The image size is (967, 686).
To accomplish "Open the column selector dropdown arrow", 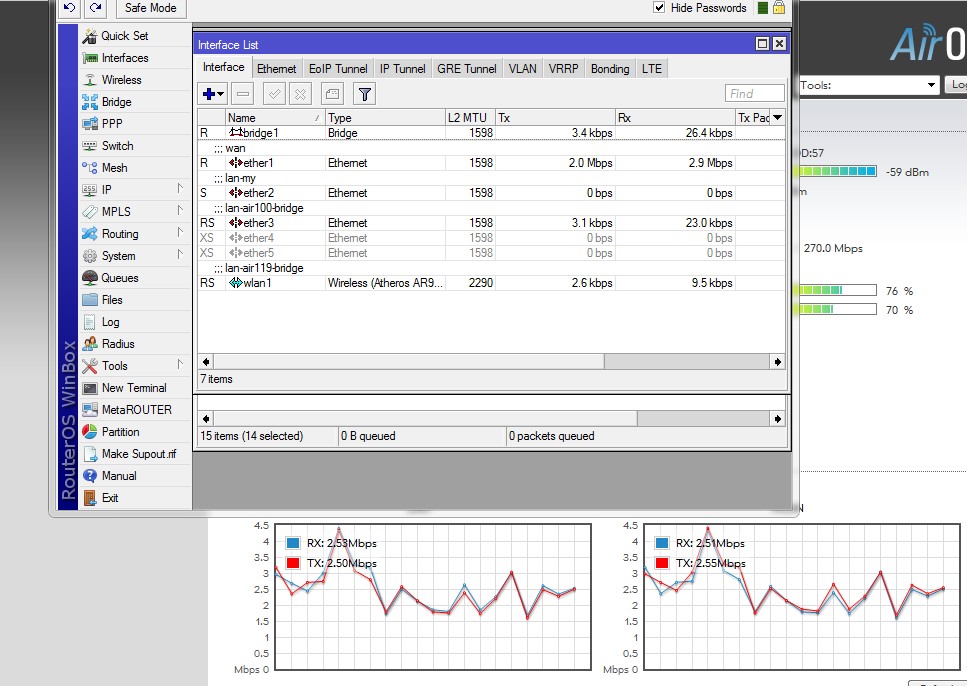I will pyautogui.click(x=777, y=118).
